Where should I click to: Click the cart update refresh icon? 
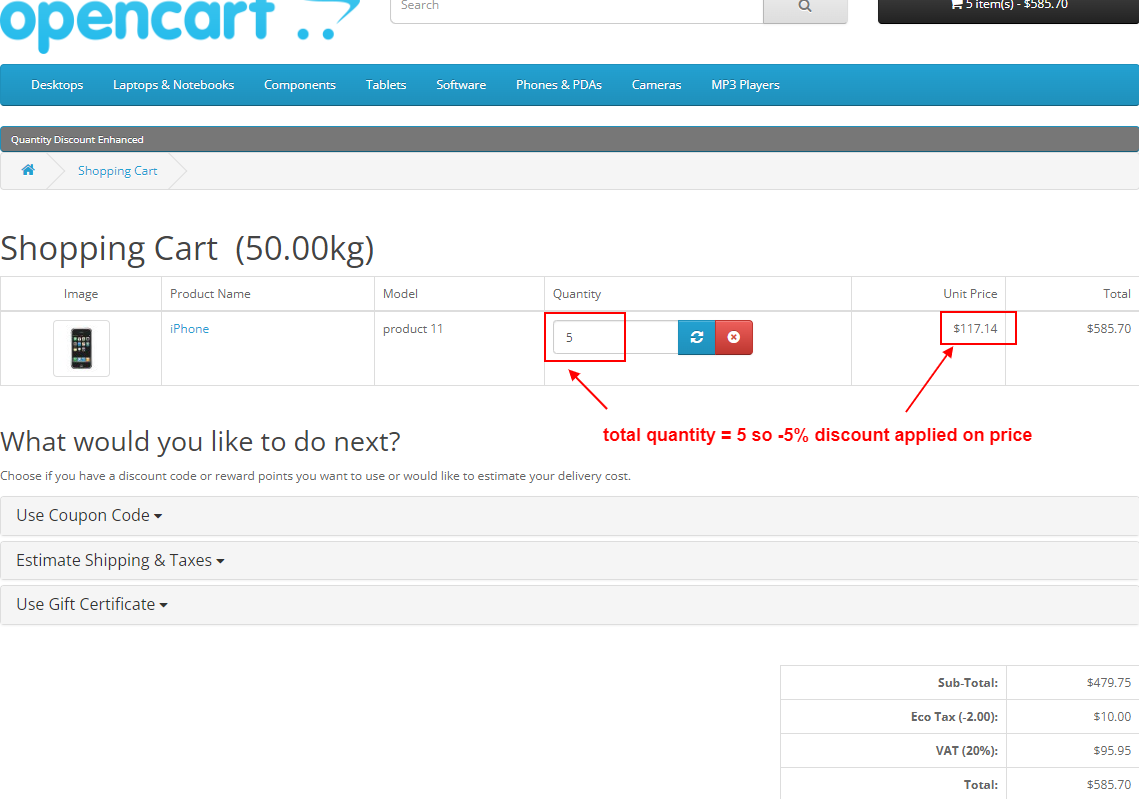pos(697,337)
